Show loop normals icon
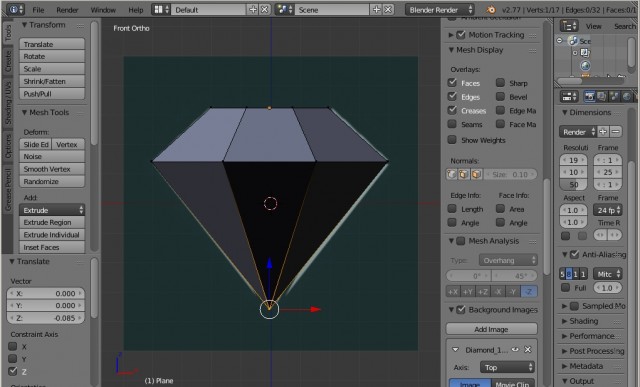 (x=464, y=174)
